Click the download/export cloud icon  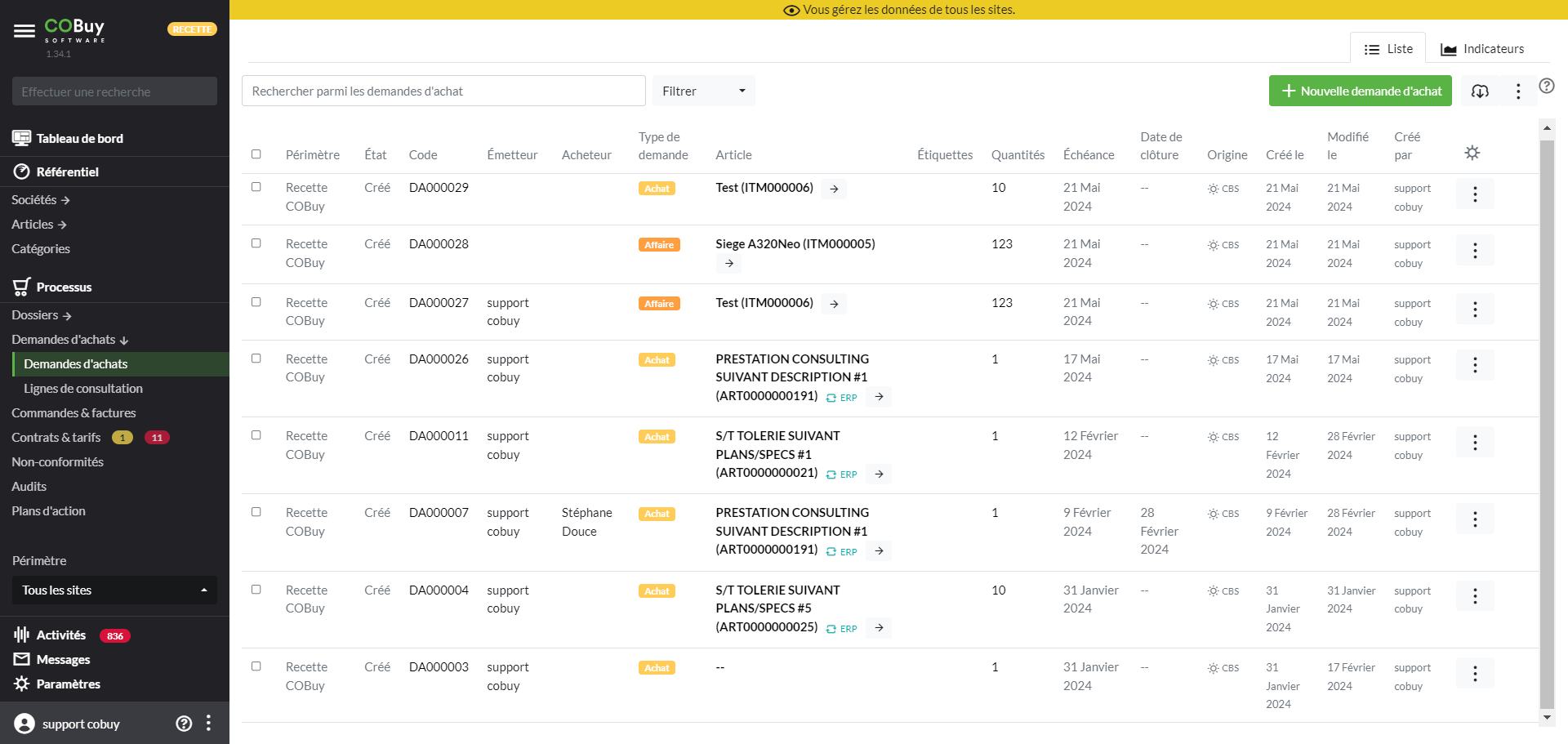pyautogui.click(x=1480, y=91)
